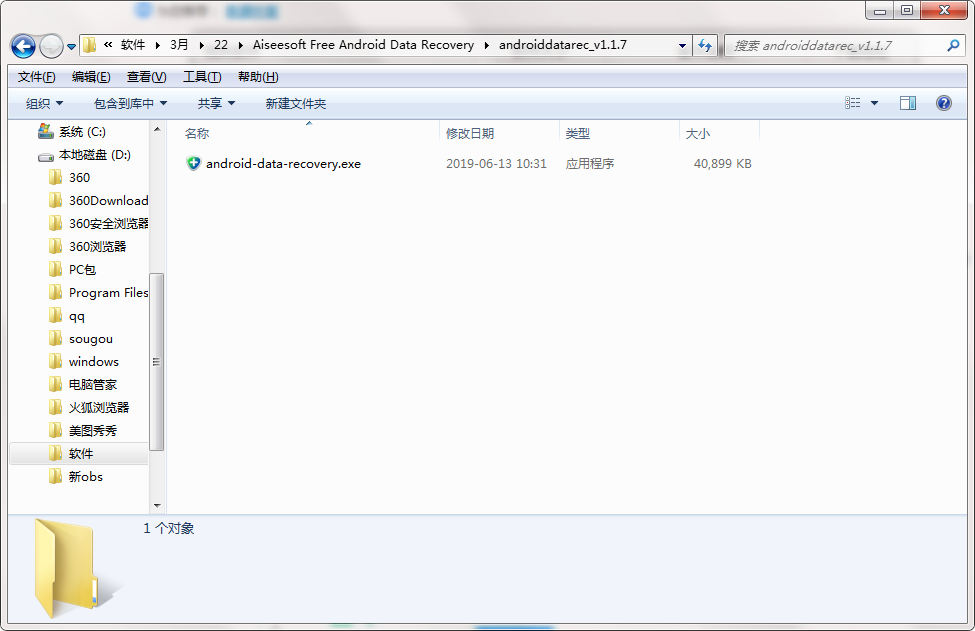This screenshot has height=631, width=975.
Task: Refresh the current folder view
Action: tap(705, 45)
